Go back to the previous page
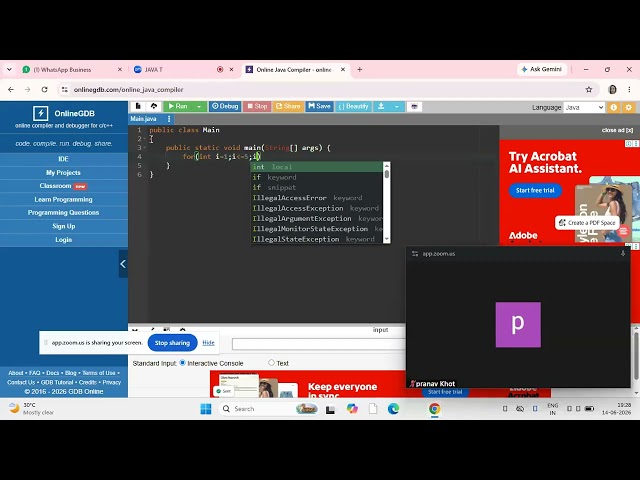The width and height of the screenshot is (640, 480). pyautogui.click(x=11, y=89)
